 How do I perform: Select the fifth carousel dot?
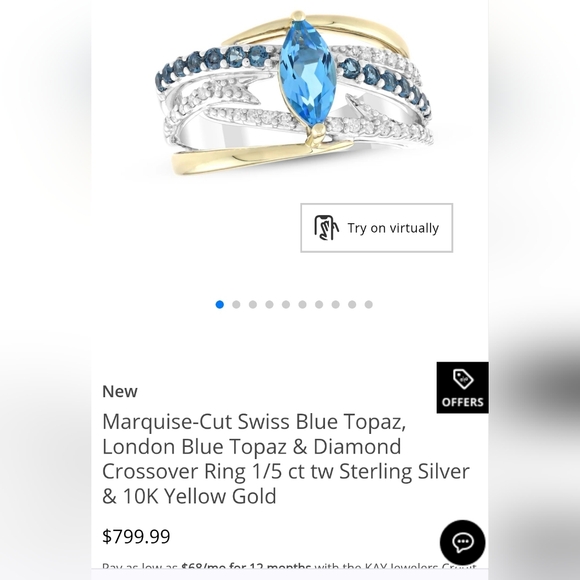click(286, 304)
